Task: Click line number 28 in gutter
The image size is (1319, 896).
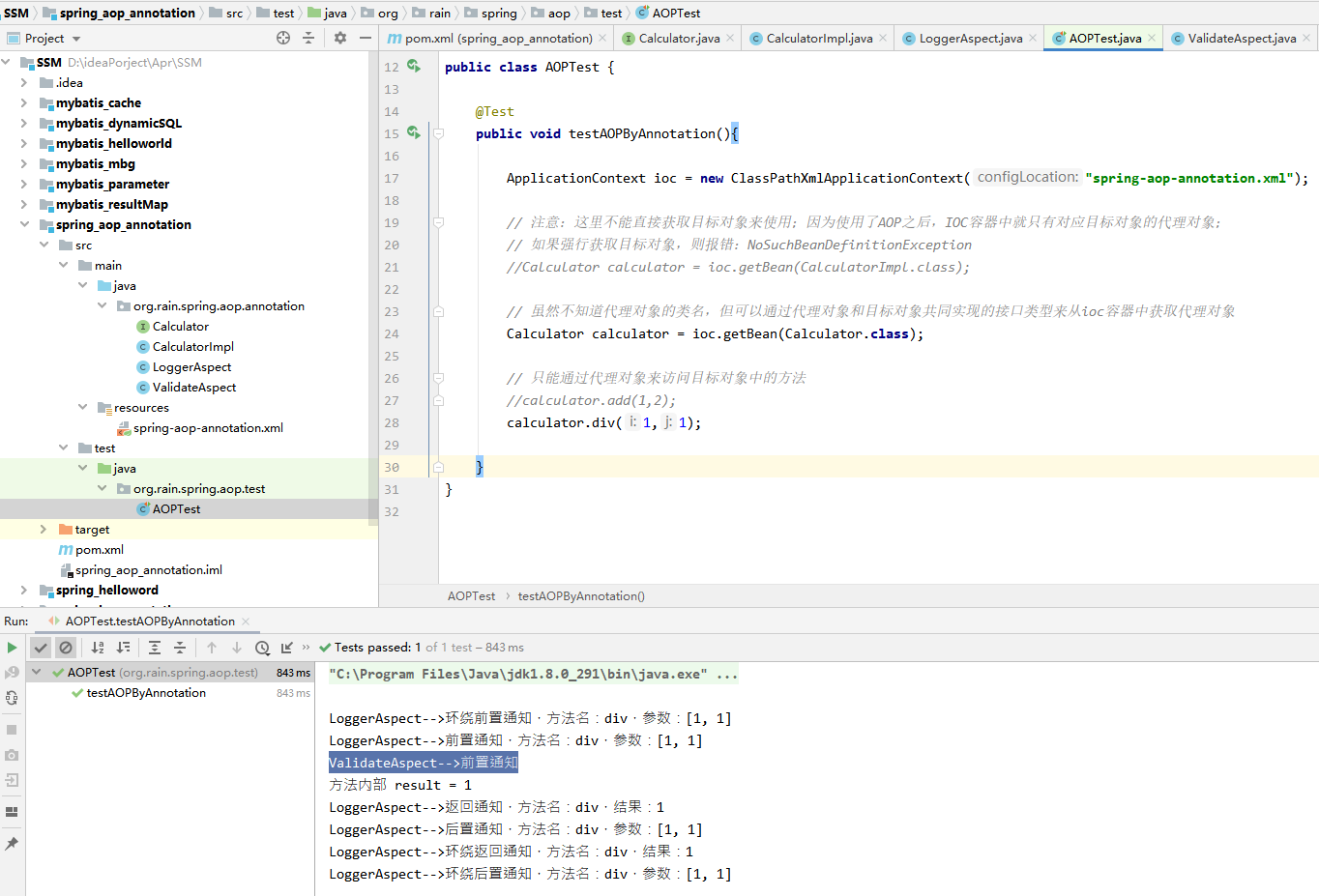Action: [x=391, y=422]
